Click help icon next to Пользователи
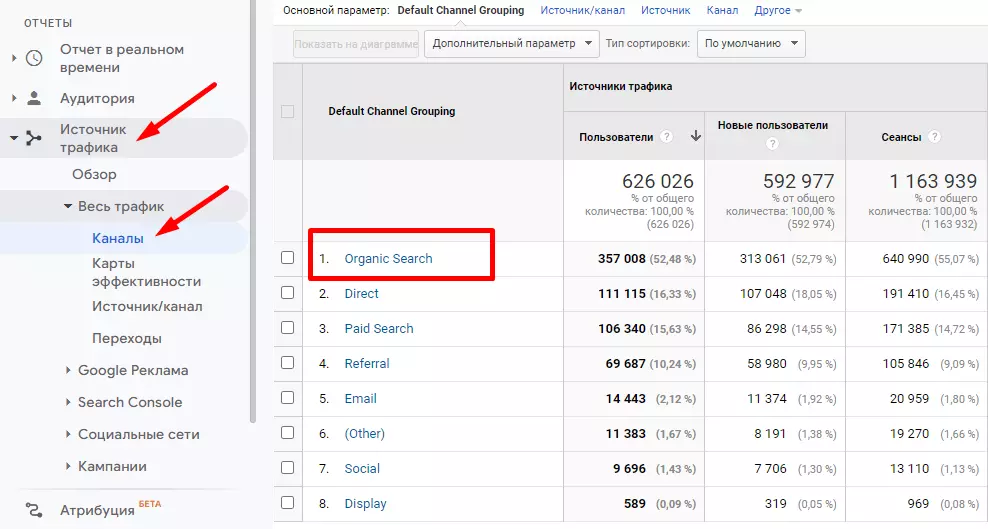 pyautogui.click(x=666, y=137)
